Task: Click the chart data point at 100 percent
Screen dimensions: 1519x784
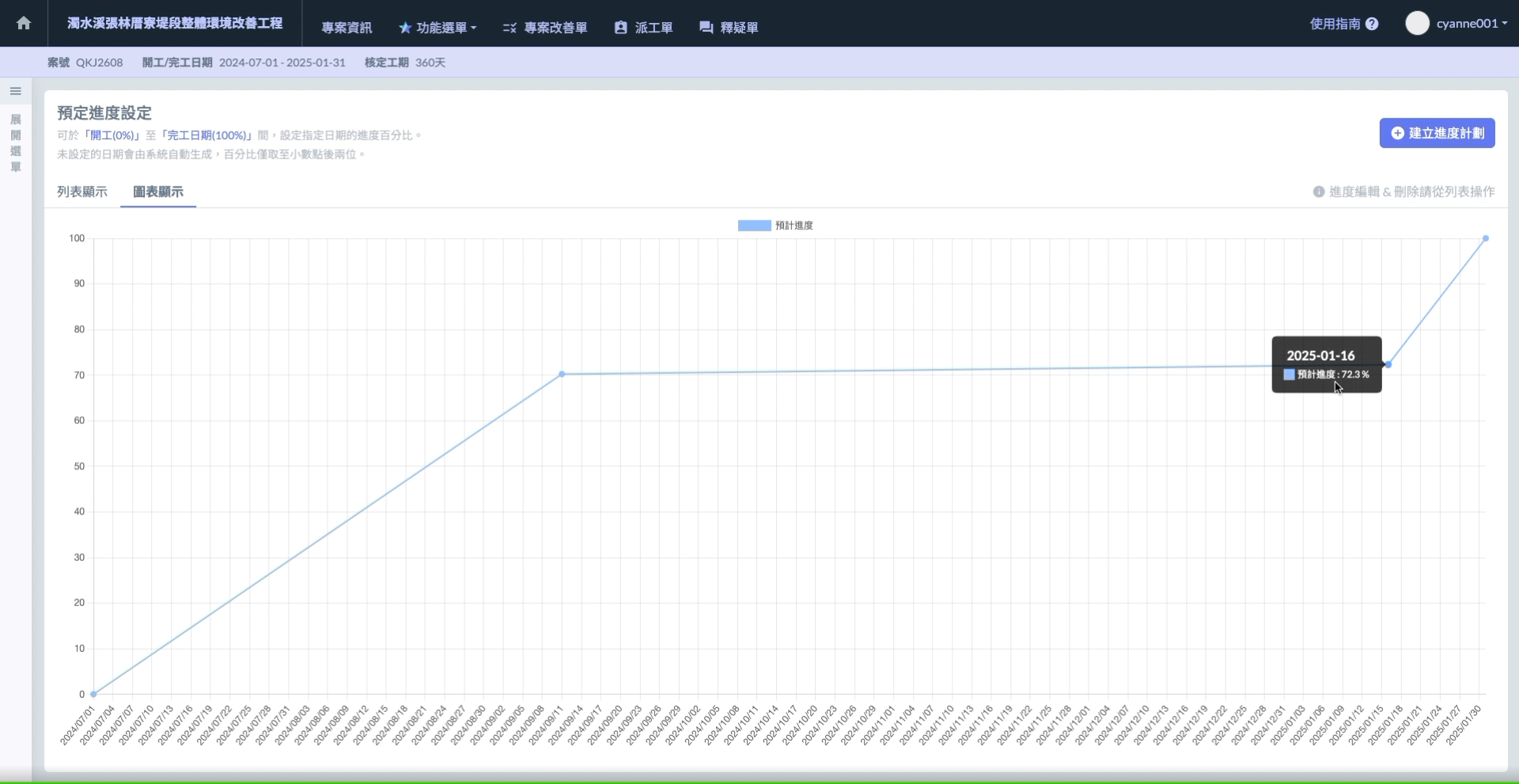Action: click(1486, 238)
